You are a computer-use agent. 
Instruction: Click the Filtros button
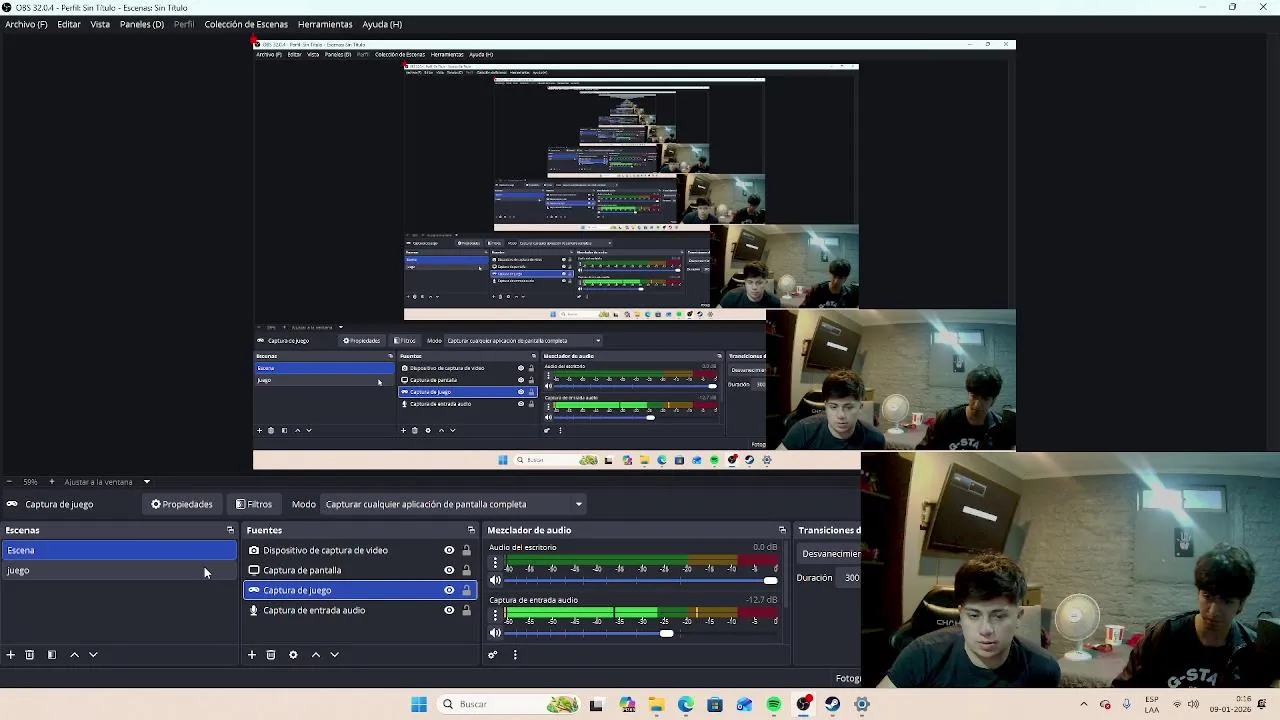(x=254, y=504)
